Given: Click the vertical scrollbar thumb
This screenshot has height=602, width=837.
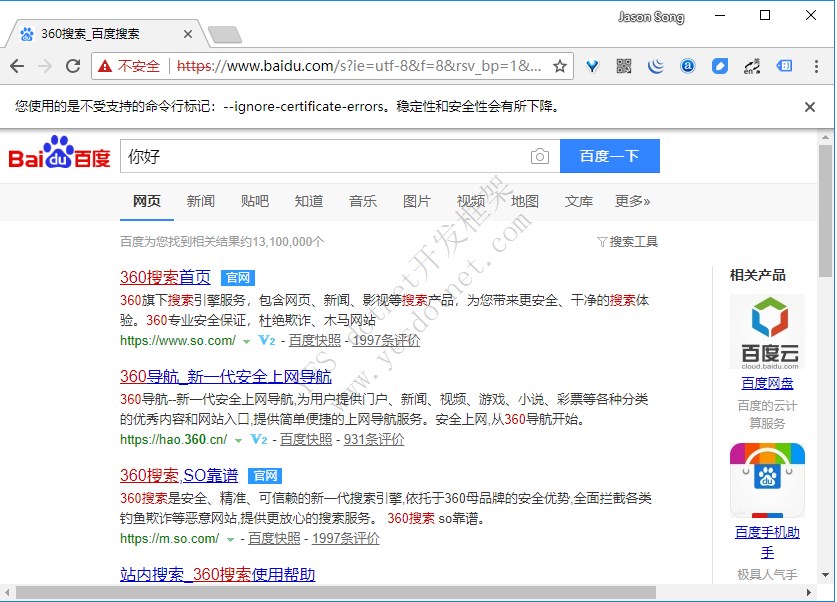Looking at the screenshot, I should click(x=826, y=211).
